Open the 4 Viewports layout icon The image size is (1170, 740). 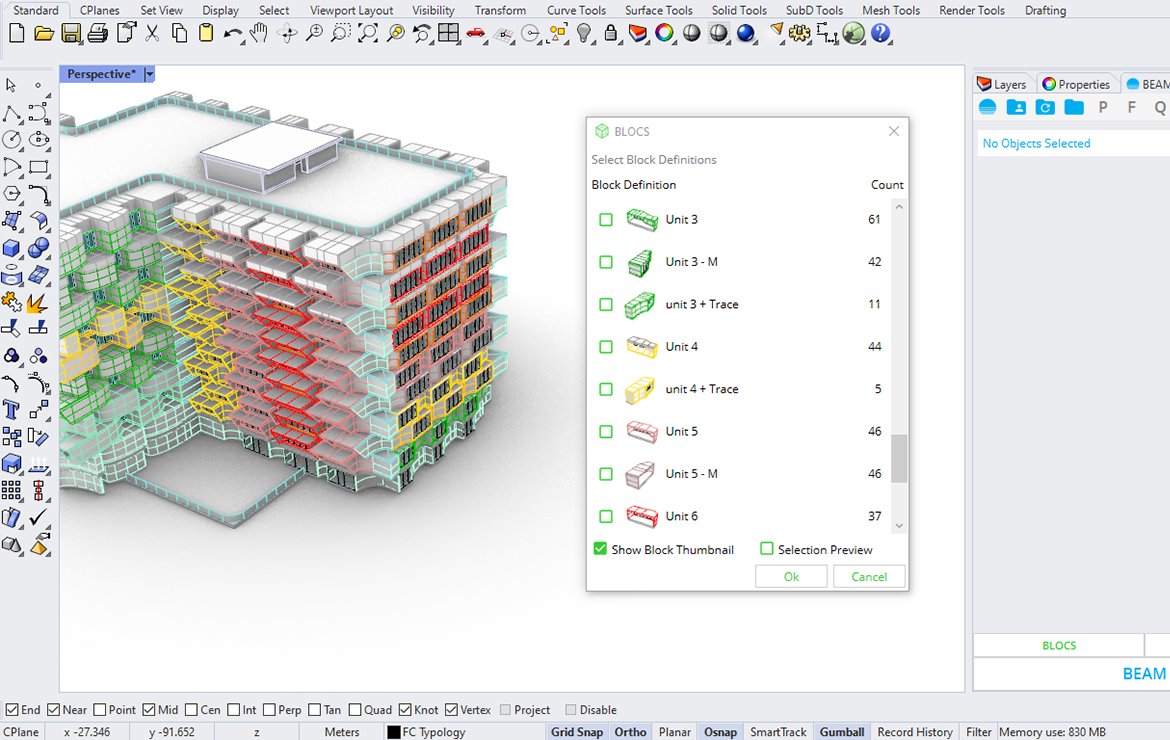[449, 33]
